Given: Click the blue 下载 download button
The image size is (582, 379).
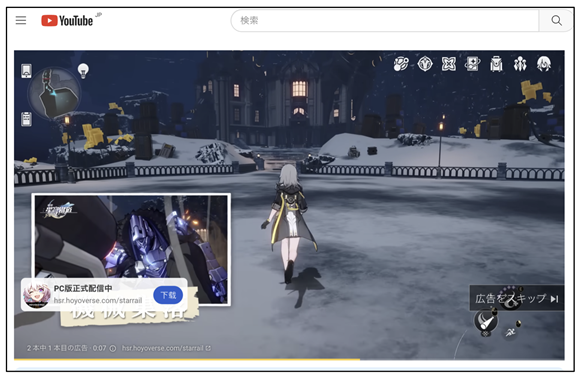Looking at the screenshot, I should click(x=168, y=295).
